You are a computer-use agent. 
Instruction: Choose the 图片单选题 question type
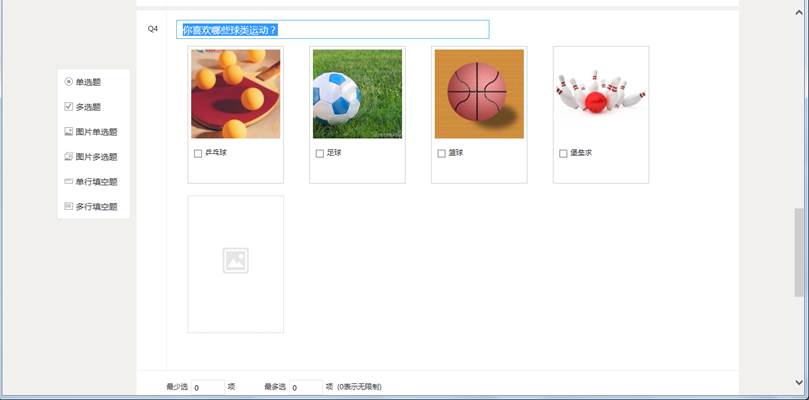[x=91, y=132]
